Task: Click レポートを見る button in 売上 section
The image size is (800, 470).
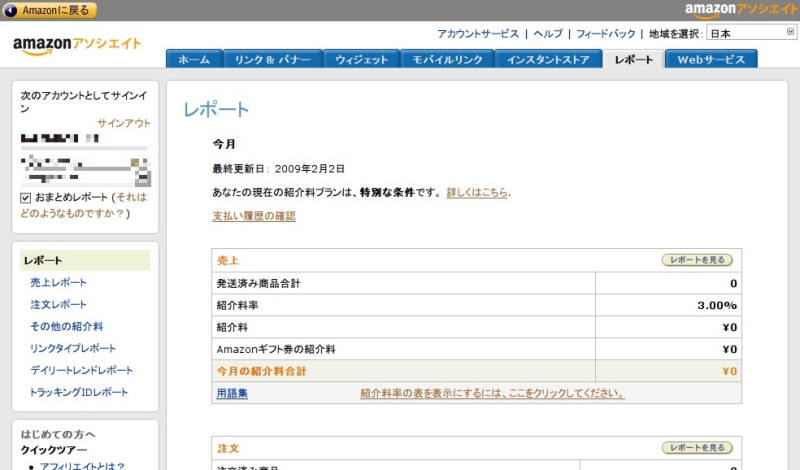Action: point(697,260)
